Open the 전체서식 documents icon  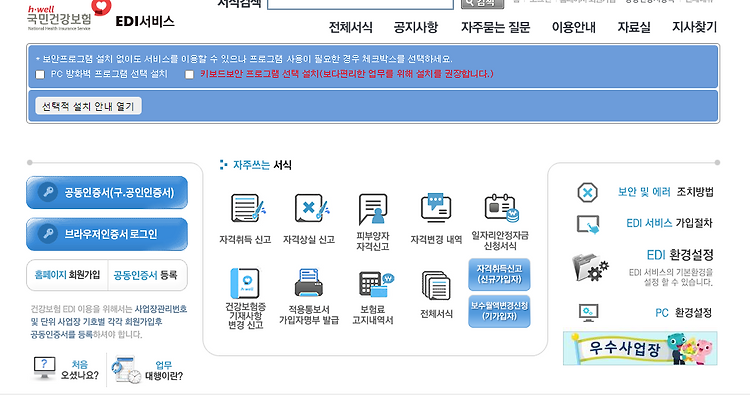[x=436, y=285]
